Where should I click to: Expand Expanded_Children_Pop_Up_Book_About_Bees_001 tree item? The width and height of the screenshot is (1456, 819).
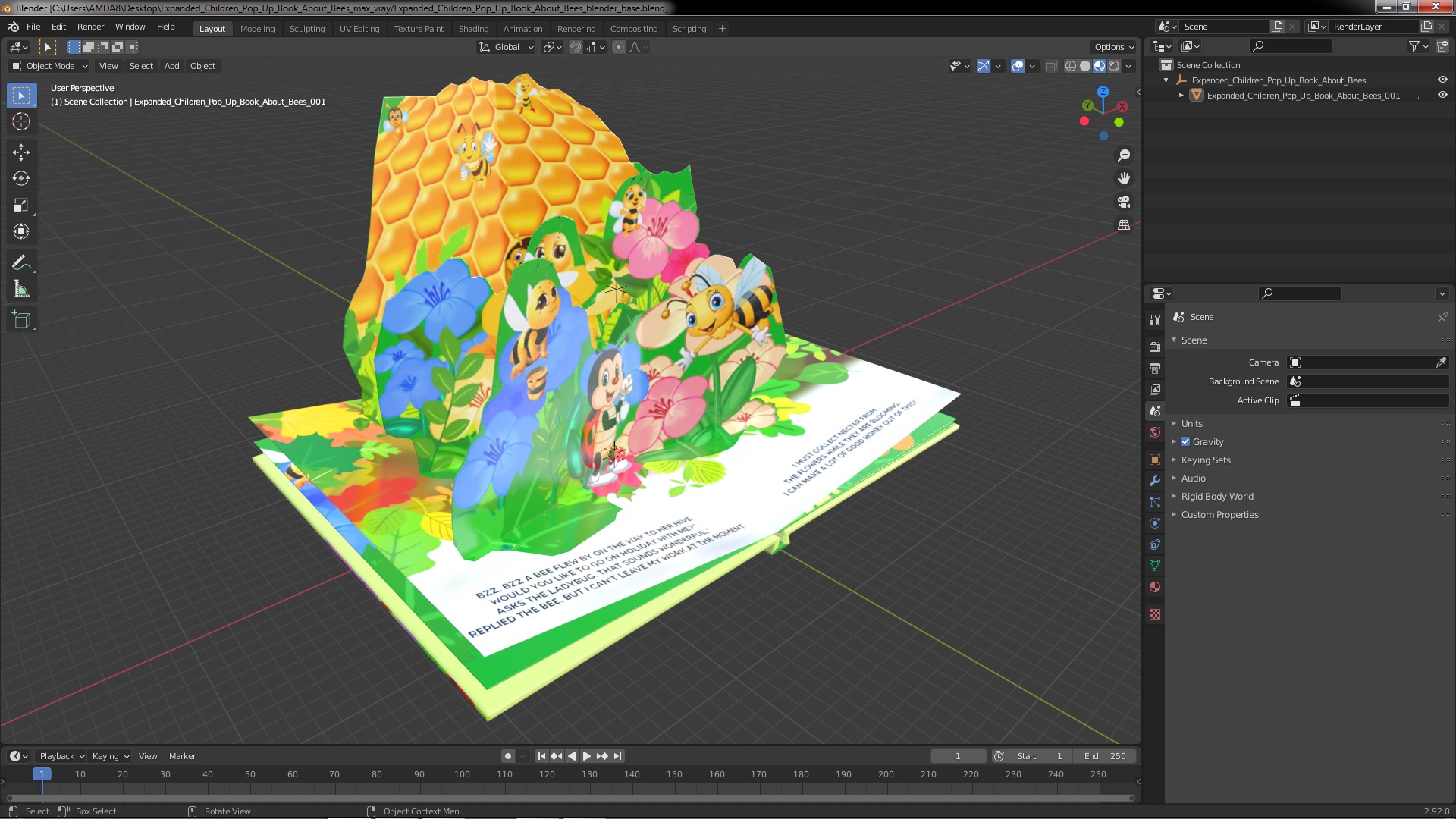[x=1181, y=96]
